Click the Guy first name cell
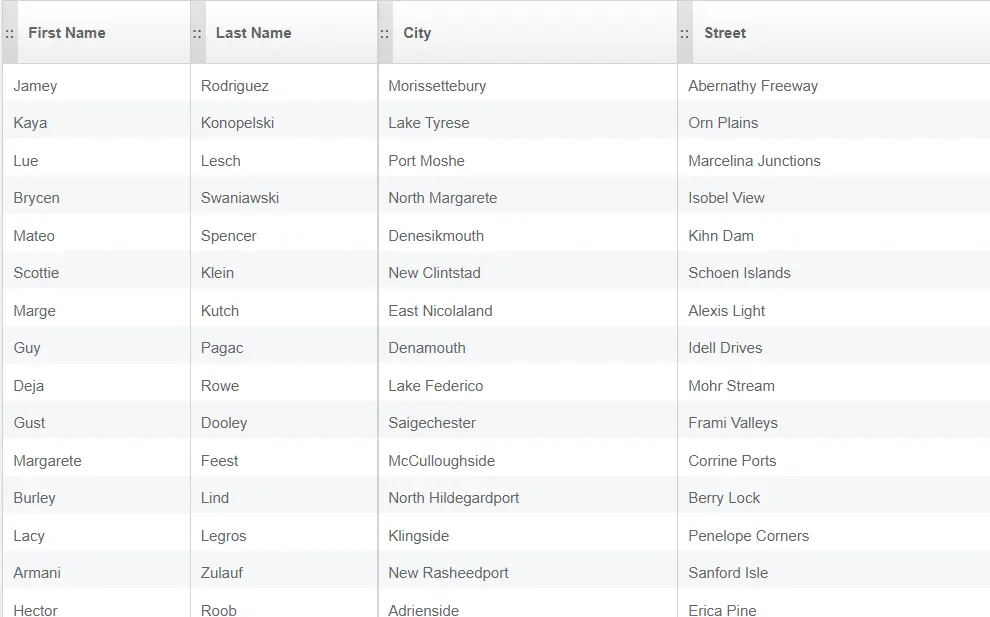This screenshot has height=617, width=990. click(x=96, y=348)
